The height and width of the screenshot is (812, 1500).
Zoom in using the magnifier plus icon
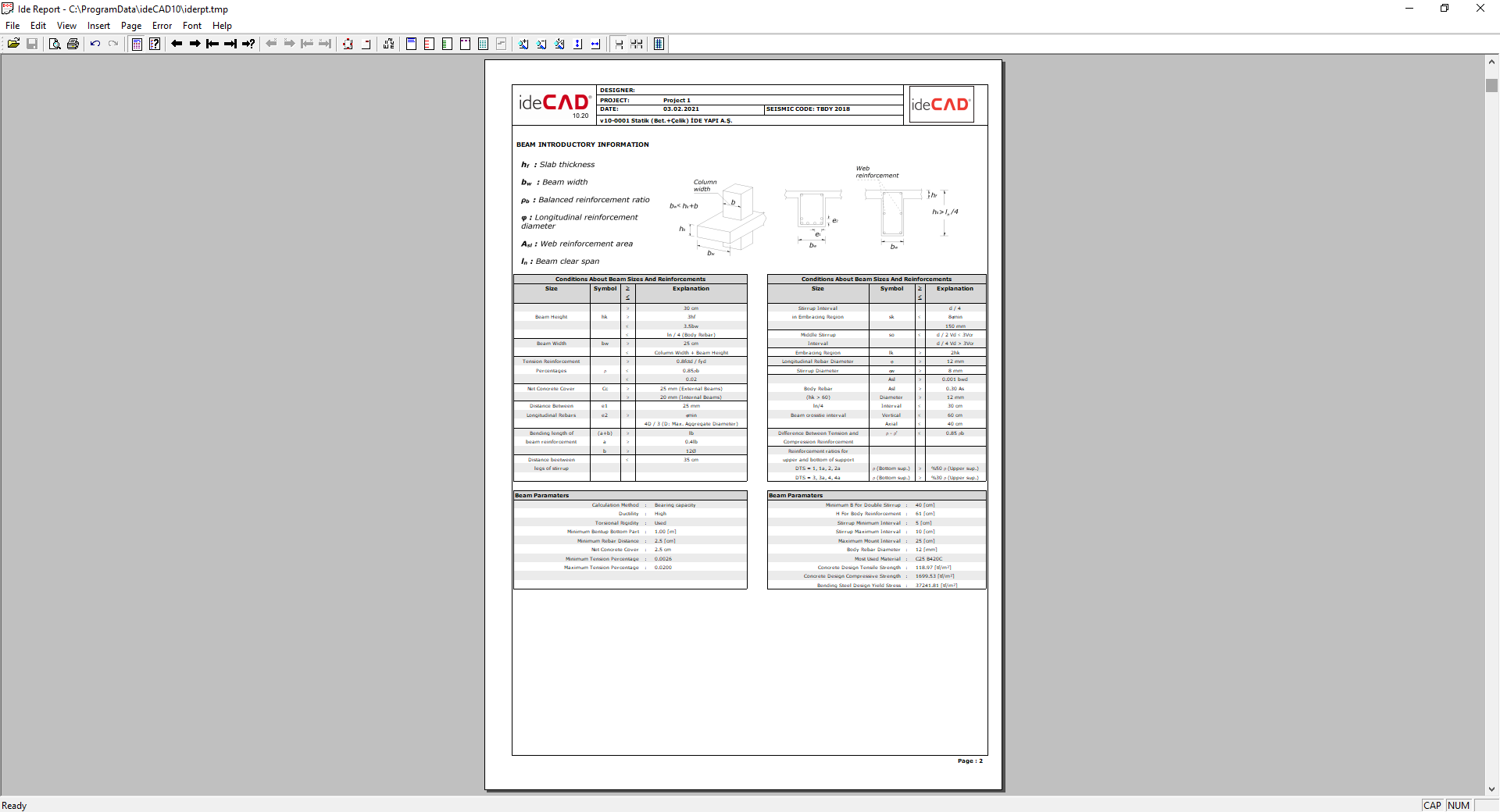[x=523, y=44]
